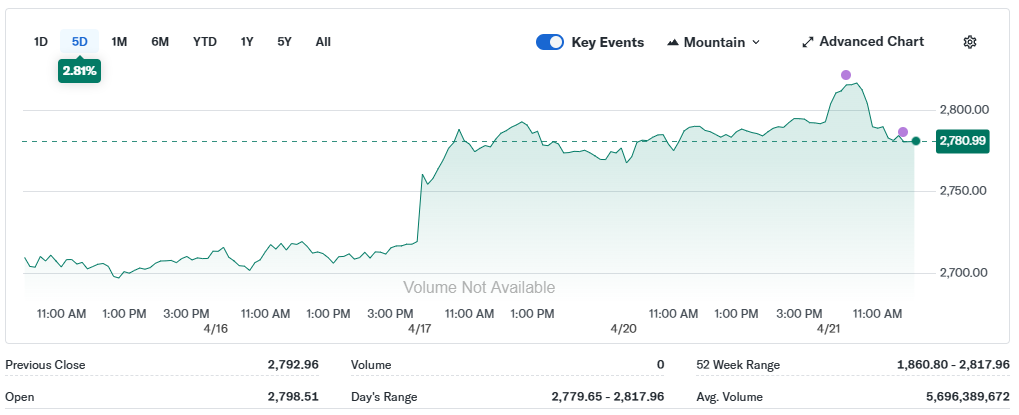Click the Mountain chart type icon

(x=673, y=42)
